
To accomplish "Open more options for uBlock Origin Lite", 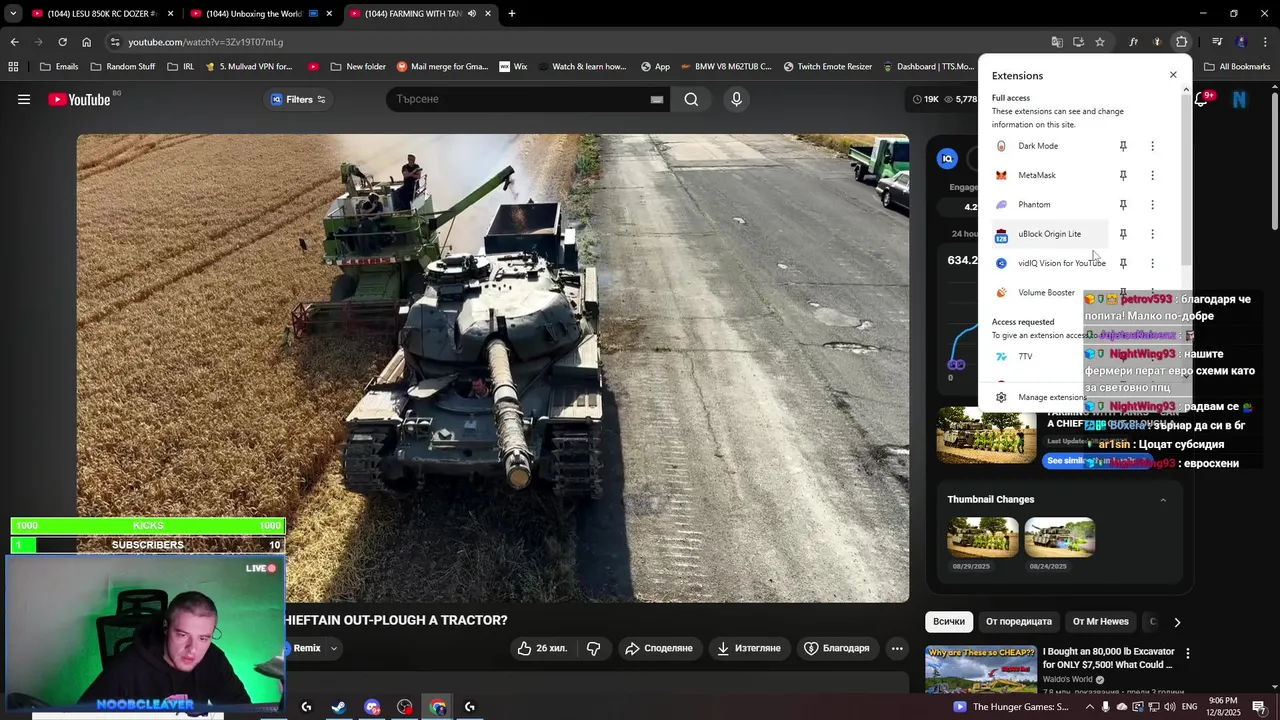I will [x=1152, y=234].
